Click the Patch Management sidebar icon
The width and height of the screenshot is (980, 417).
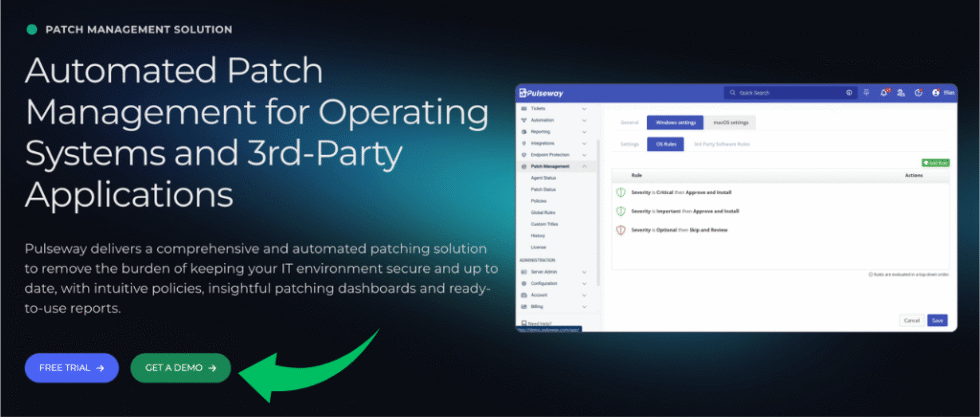click(524, 166)
